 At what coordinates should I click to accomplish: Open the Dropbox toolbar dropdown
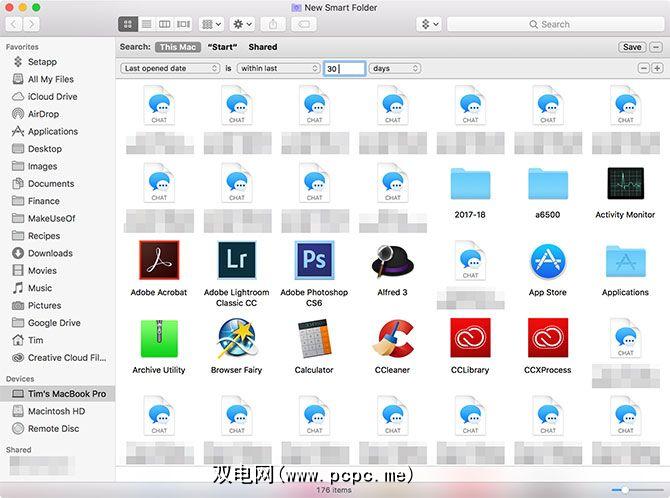pyautogui.click(x=429, y=24)
